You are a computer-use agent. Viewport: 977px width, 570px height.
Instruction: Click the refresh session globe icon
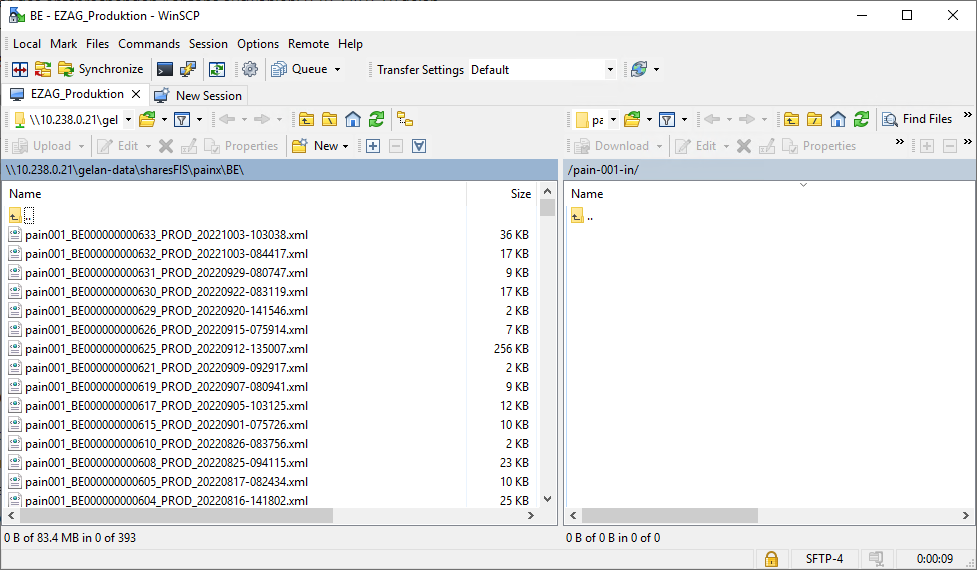pyautogui.click(x=639, y=69)
